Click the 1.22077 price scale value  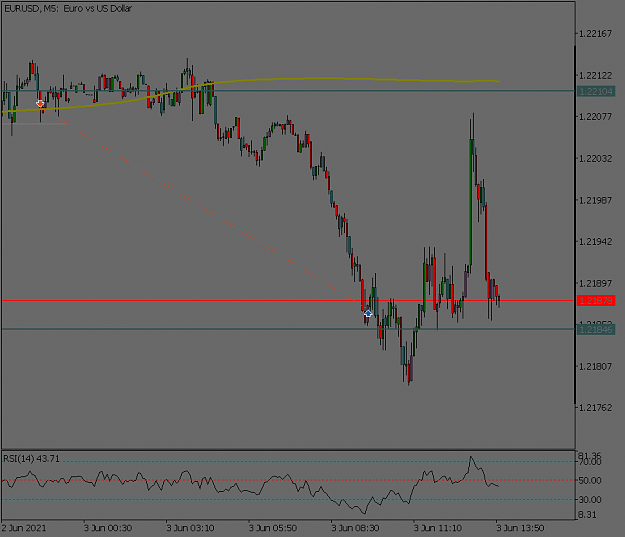click(595, 117)
